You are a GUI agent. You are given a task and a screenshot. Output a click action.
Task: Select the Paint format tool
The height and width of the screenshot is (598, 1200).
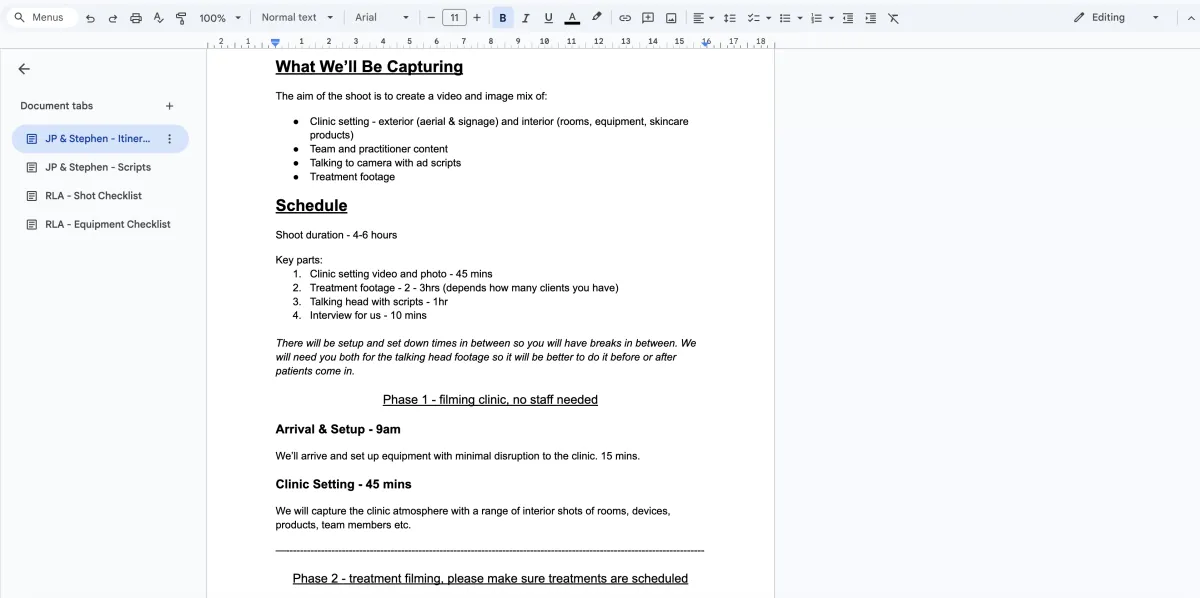click(x=181, y=18)
